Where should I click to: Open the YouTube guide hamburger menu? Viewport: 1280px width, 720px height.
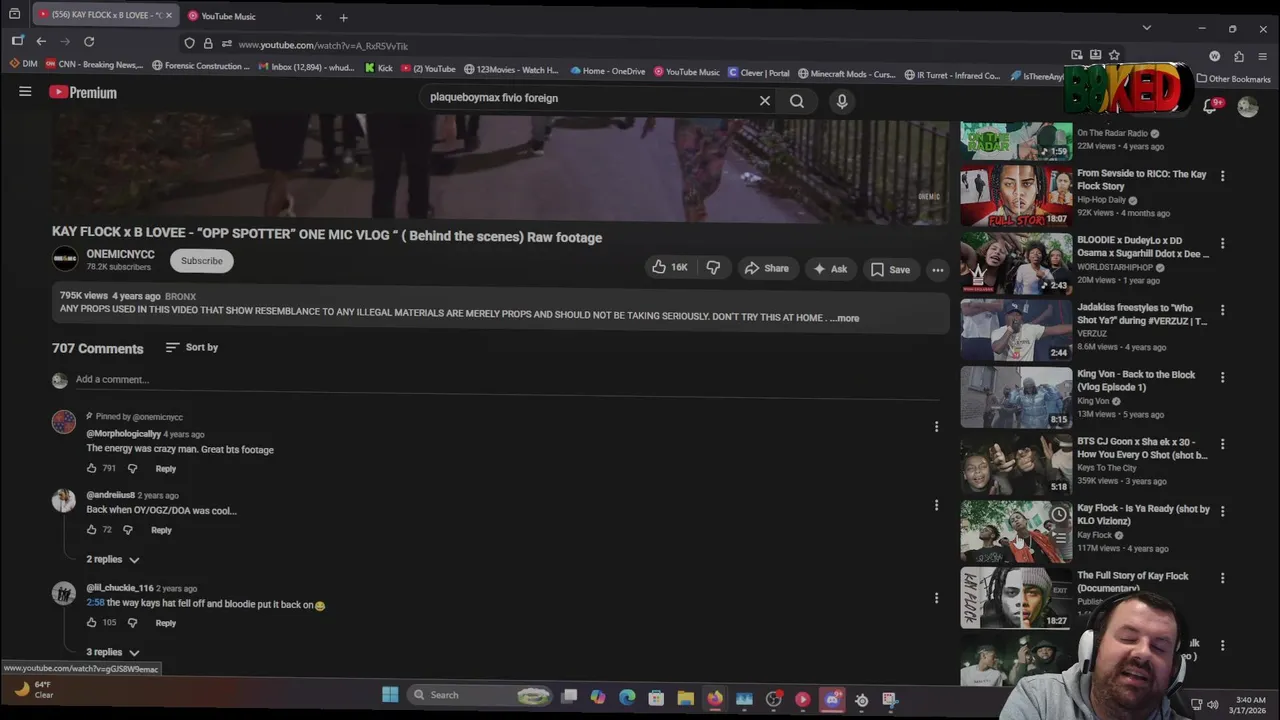tap(25, 92)
